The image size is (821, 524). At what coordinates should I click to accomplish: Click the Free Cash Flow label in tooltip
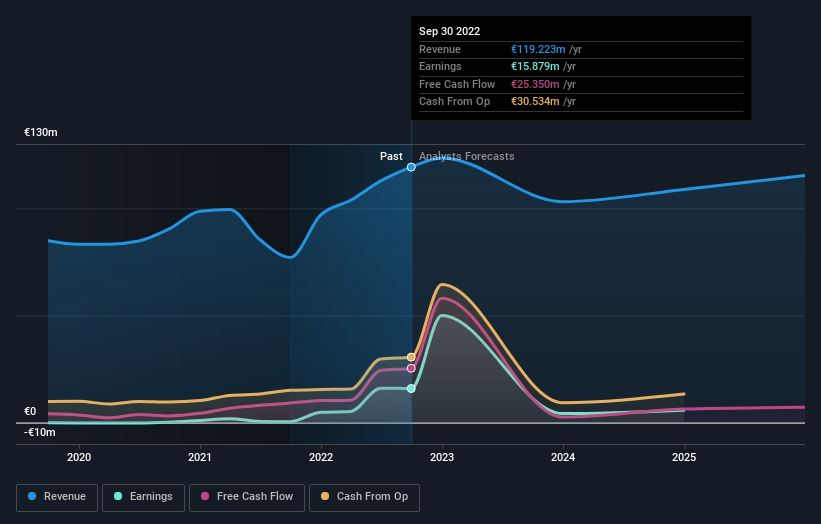[457, 84]
